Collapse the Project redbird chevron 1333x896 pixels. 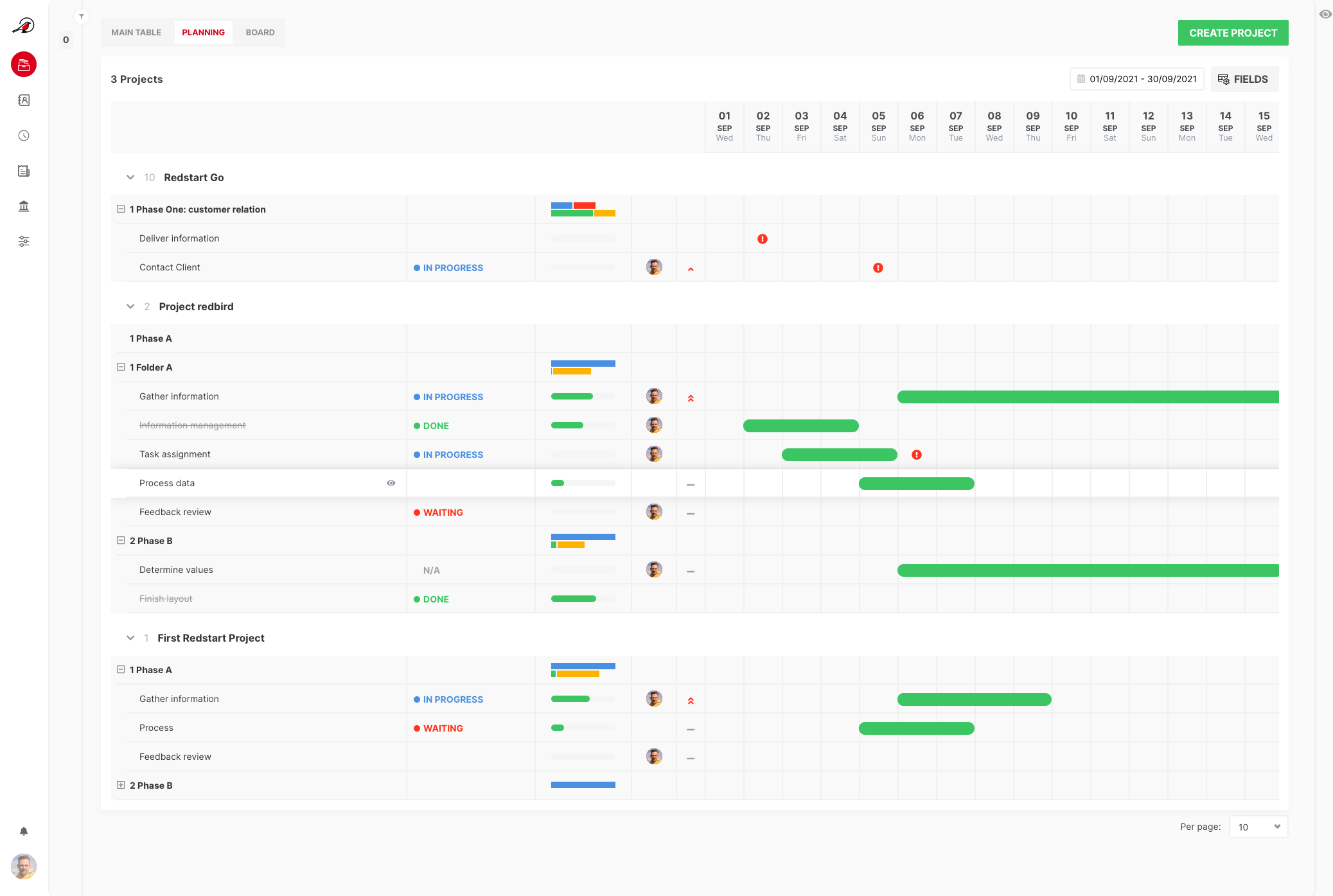coord(130,306)
